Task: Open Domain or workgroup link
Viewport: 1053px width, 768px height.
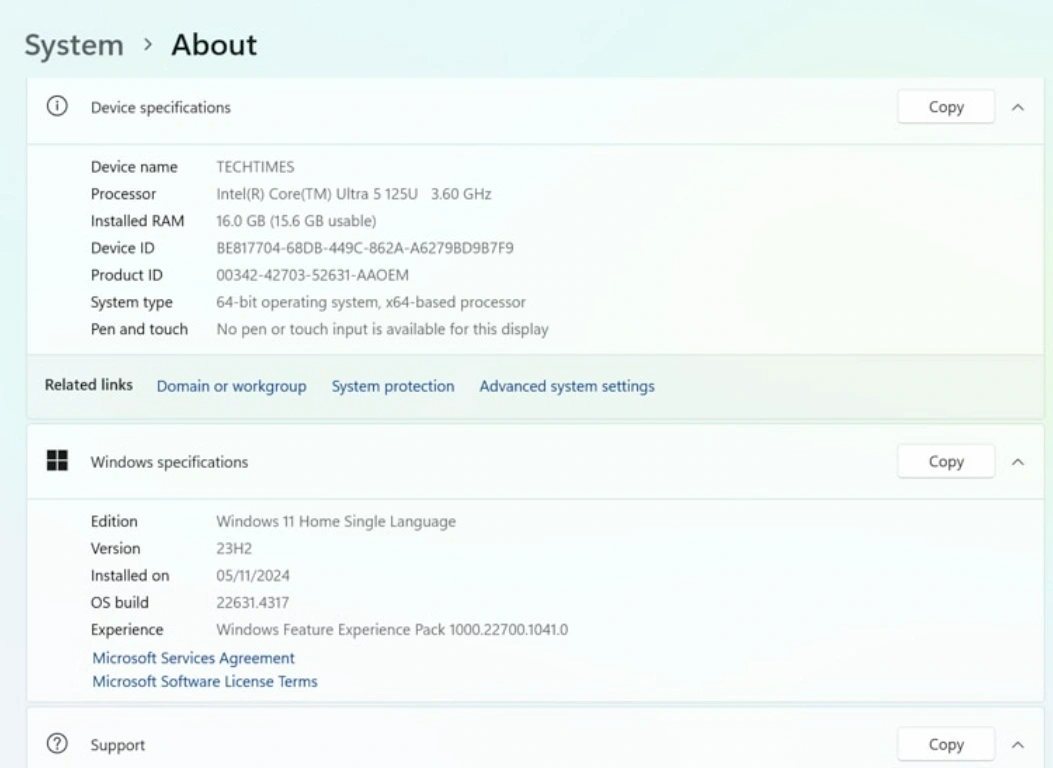Action: [231, 386]
